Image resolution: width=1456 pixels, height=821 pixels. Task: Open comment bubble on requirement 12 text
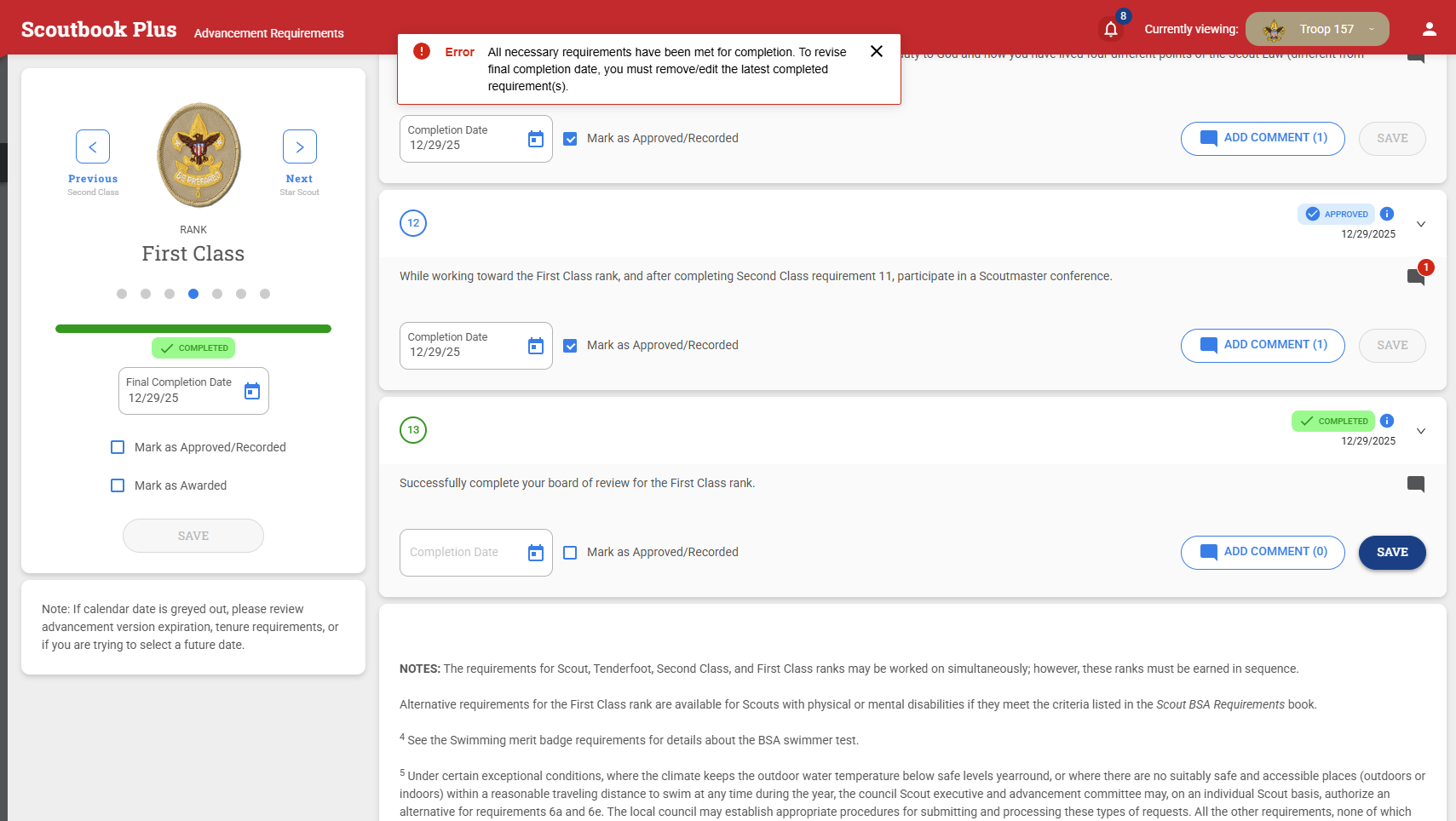click(x=1416, y=277)
